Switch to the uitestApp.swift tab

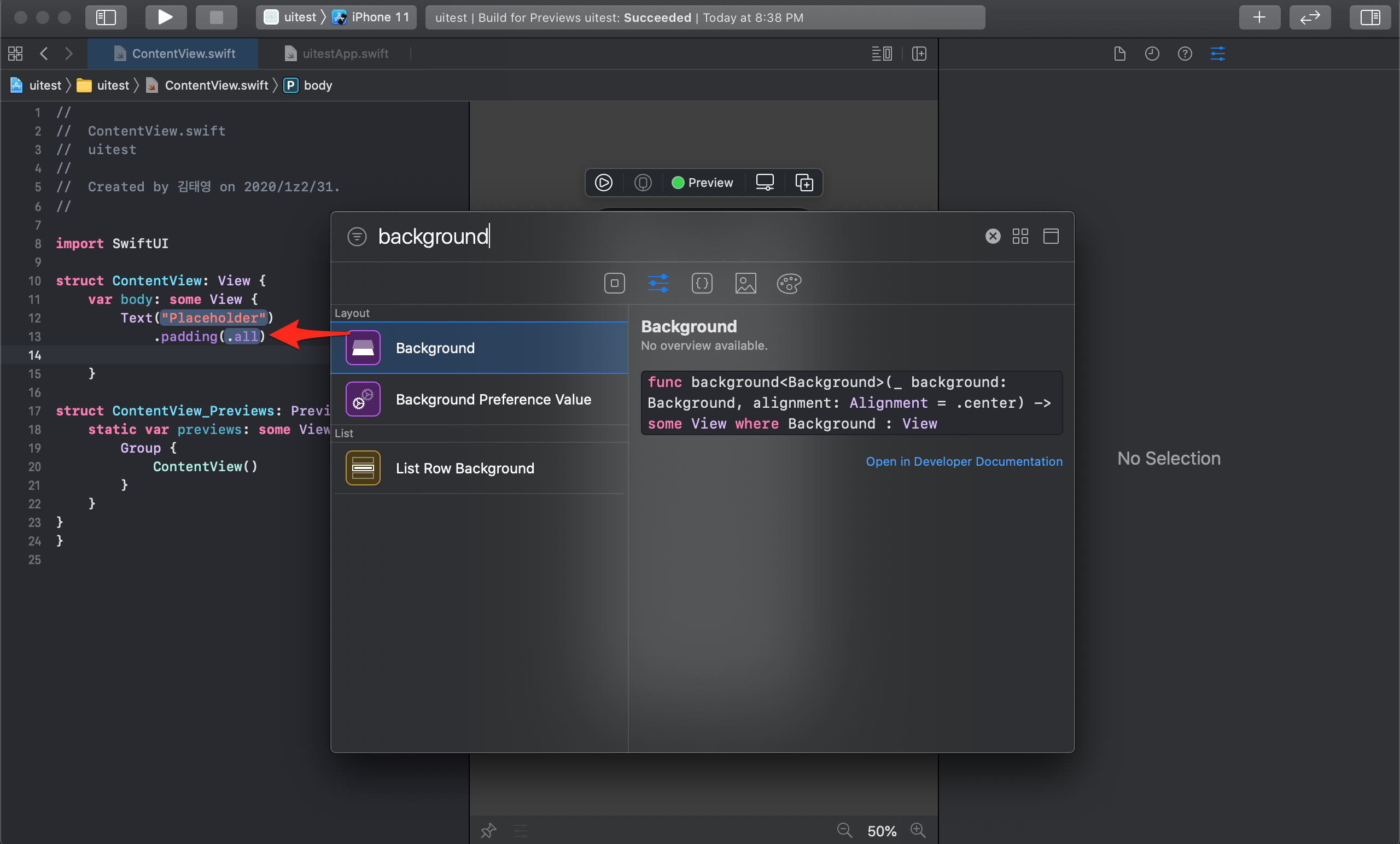coord(345,54)
